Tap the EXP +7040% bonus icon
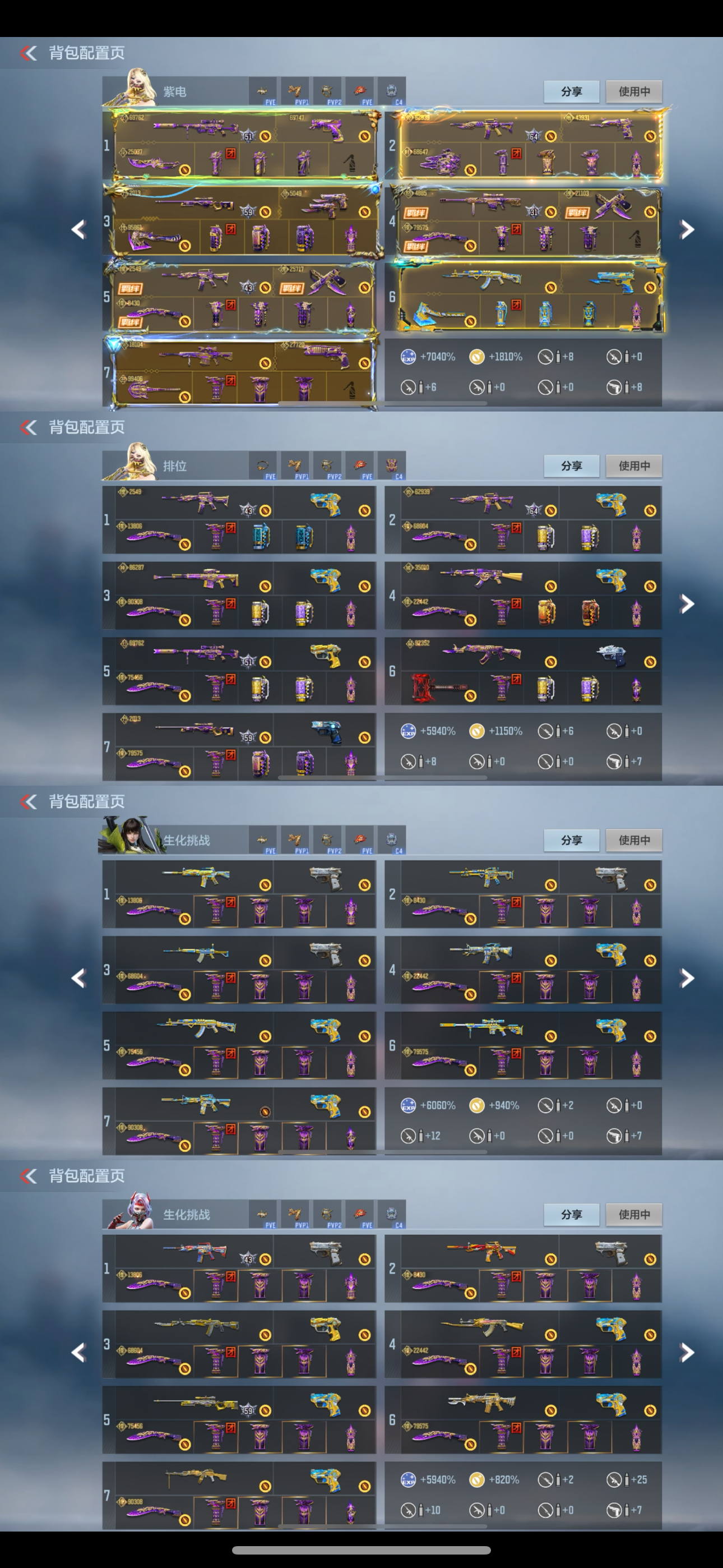Screen dimensions: 723x1568 pyautogui.click(x=408, y=357)
